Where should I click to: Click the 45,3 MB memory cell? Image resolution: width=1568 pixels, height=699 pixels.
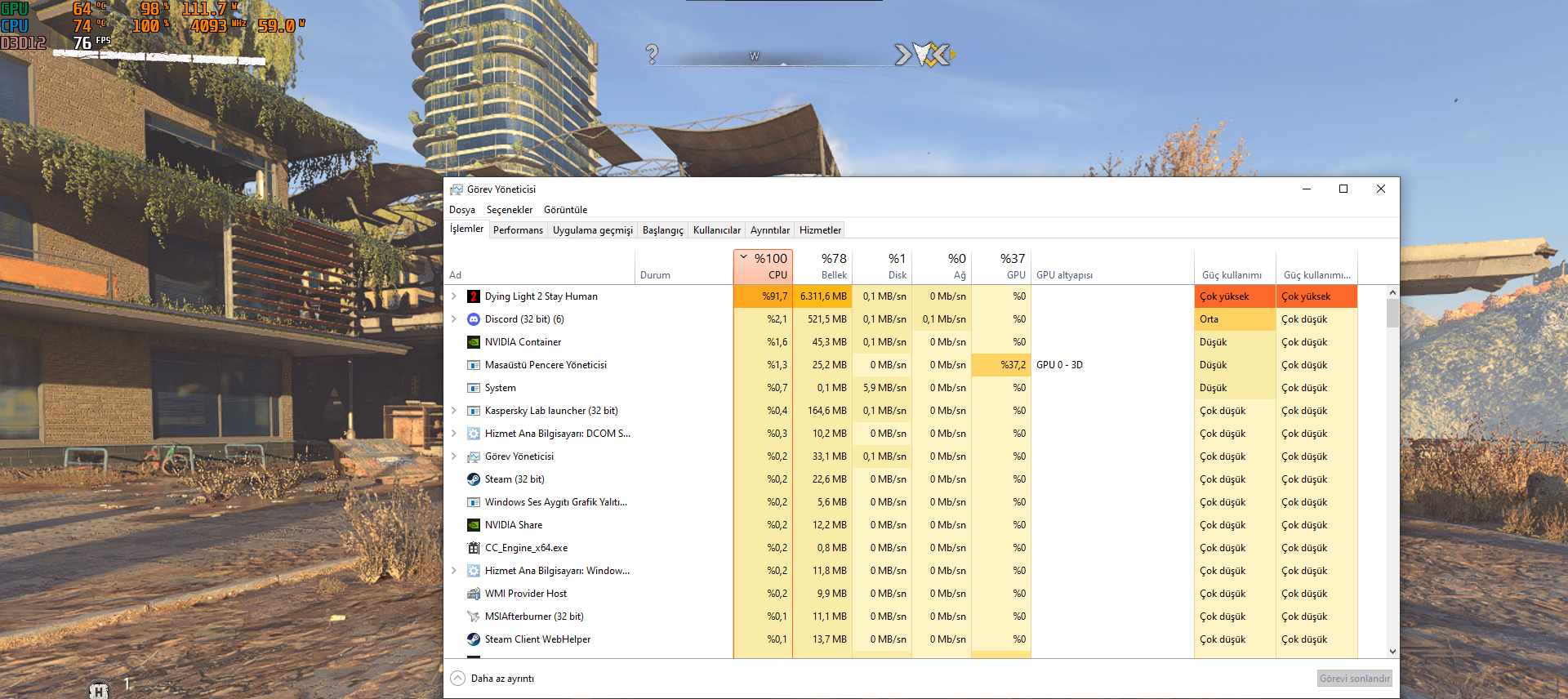822,342
